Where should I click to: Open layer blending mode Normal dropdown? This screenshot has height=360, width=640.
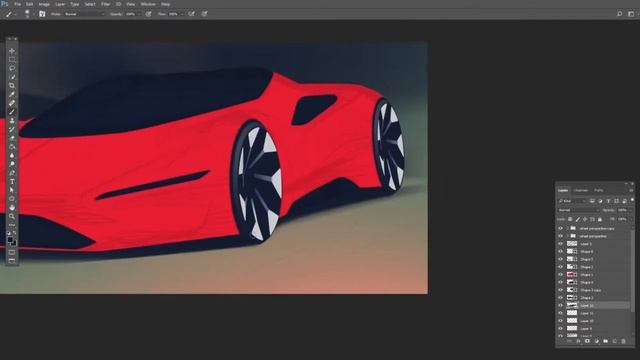[578, 210]
